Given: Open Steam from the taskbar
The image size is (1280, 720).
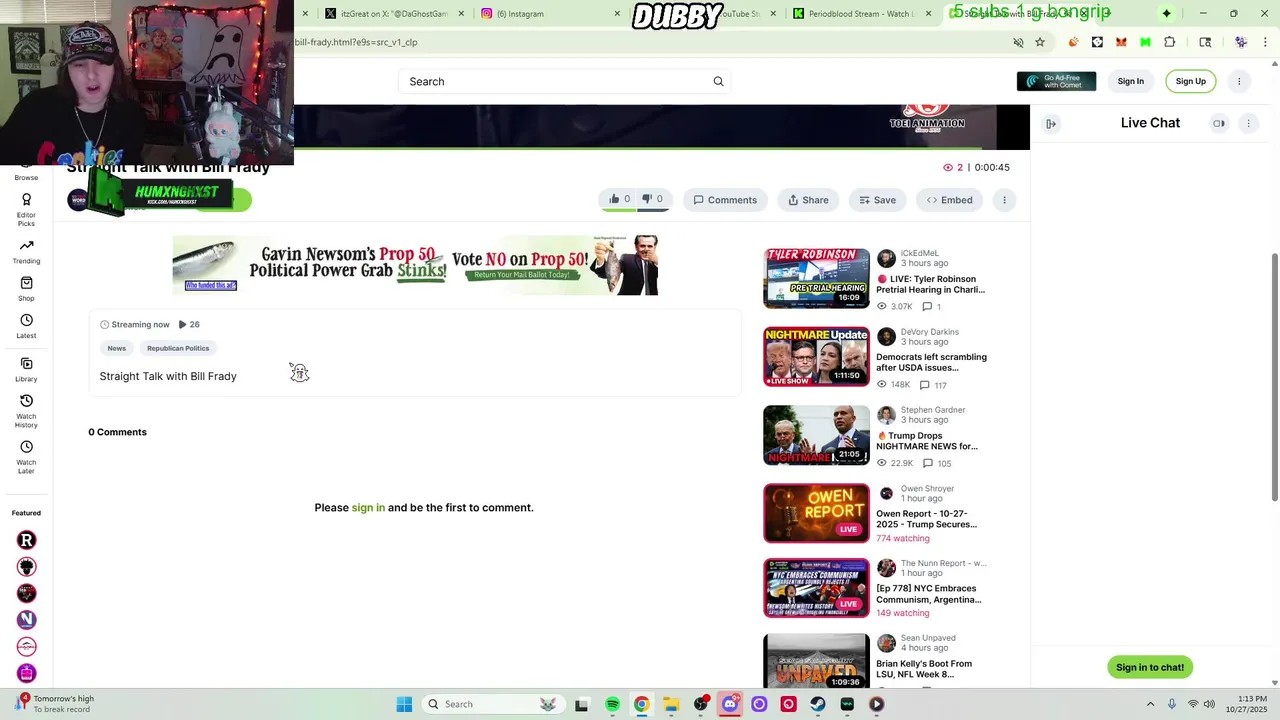Looking at the screenshot, I should point(818,704).
